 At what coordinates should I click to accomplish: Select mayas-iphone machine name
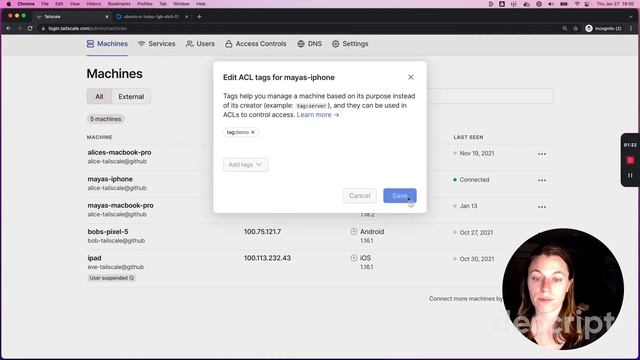110,179
